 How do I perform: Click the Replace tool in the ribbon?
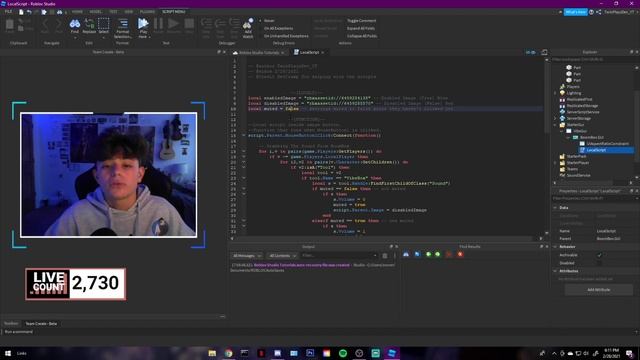coord(89,26)
